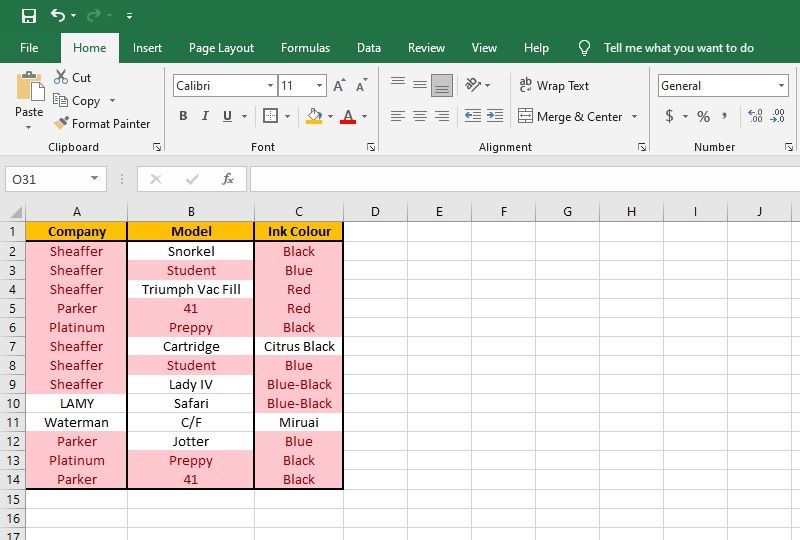Activate the Format Painter
Screen dimensions: 800x540
pyautogui.click(x=102, y=124)
